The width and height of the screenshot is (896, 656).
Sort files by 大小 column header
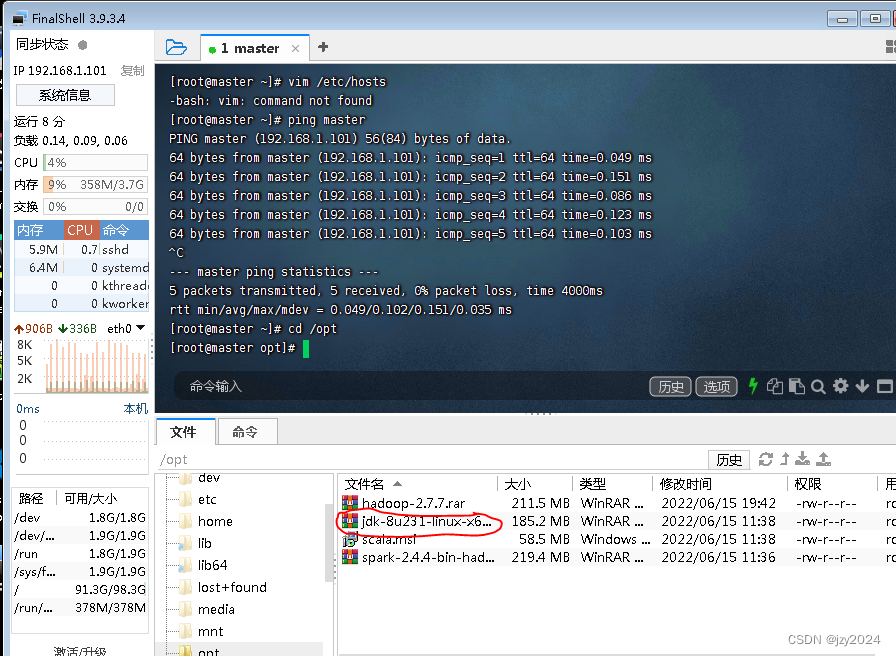tap(534, 484)
